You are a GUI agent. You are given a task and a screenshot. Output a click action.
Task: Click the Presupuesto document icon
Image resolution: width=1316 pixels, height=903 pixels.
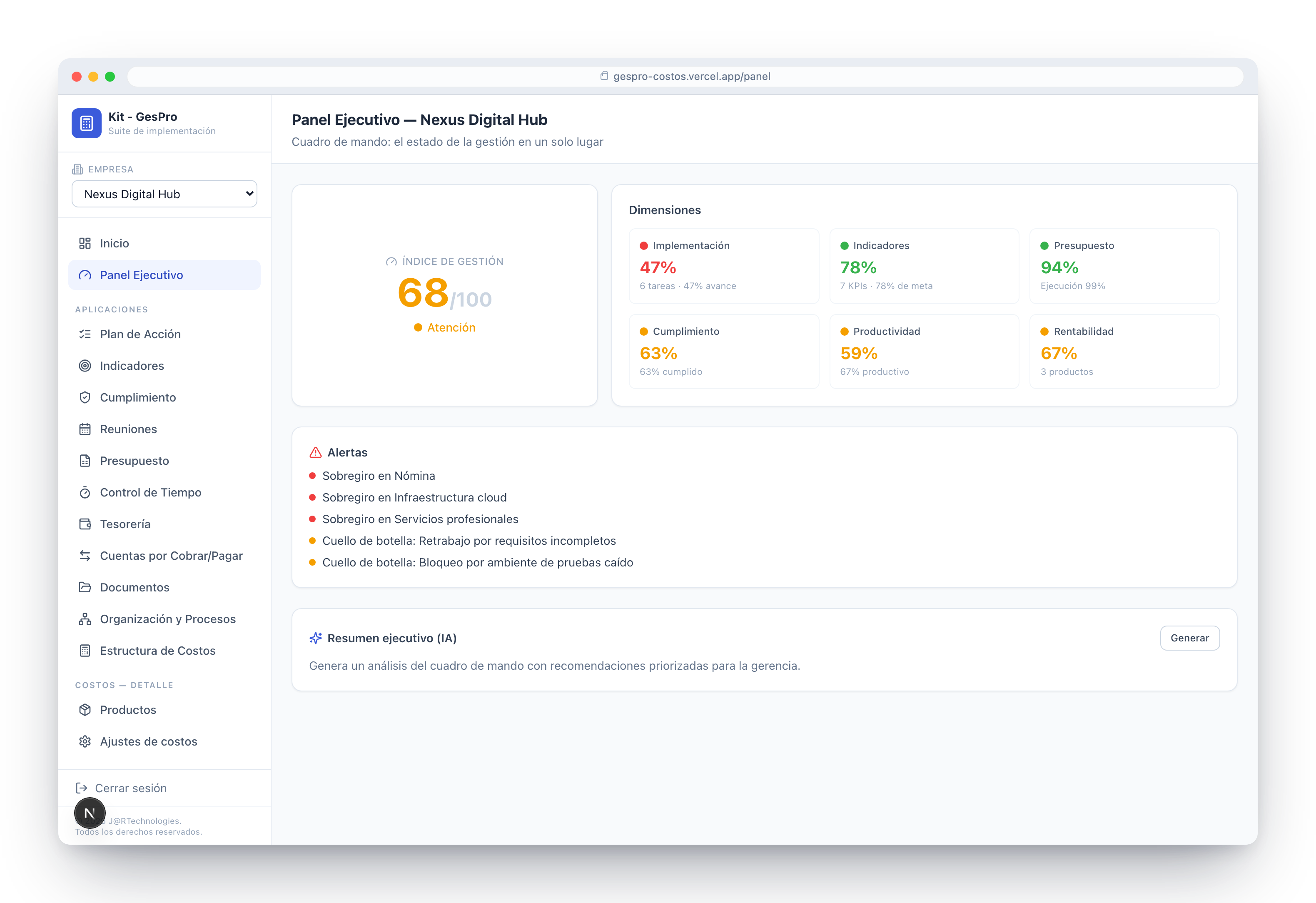[85, 461]
